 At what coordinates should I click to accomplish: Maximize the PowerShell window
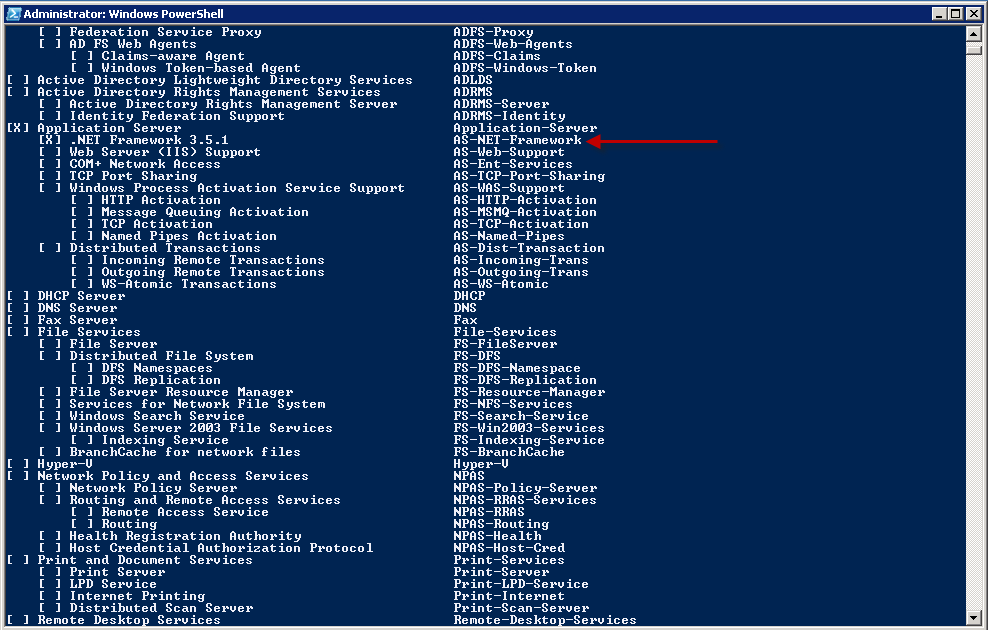pos(955,13)
